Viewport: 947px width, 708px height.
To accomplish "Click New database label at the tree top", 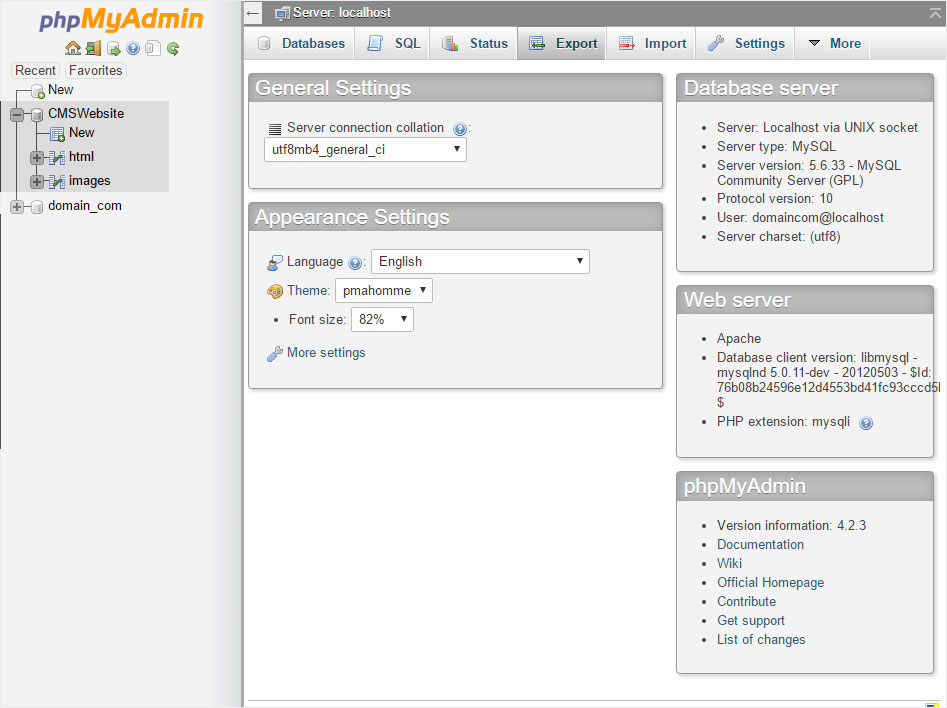I will (x=60, y=89).
